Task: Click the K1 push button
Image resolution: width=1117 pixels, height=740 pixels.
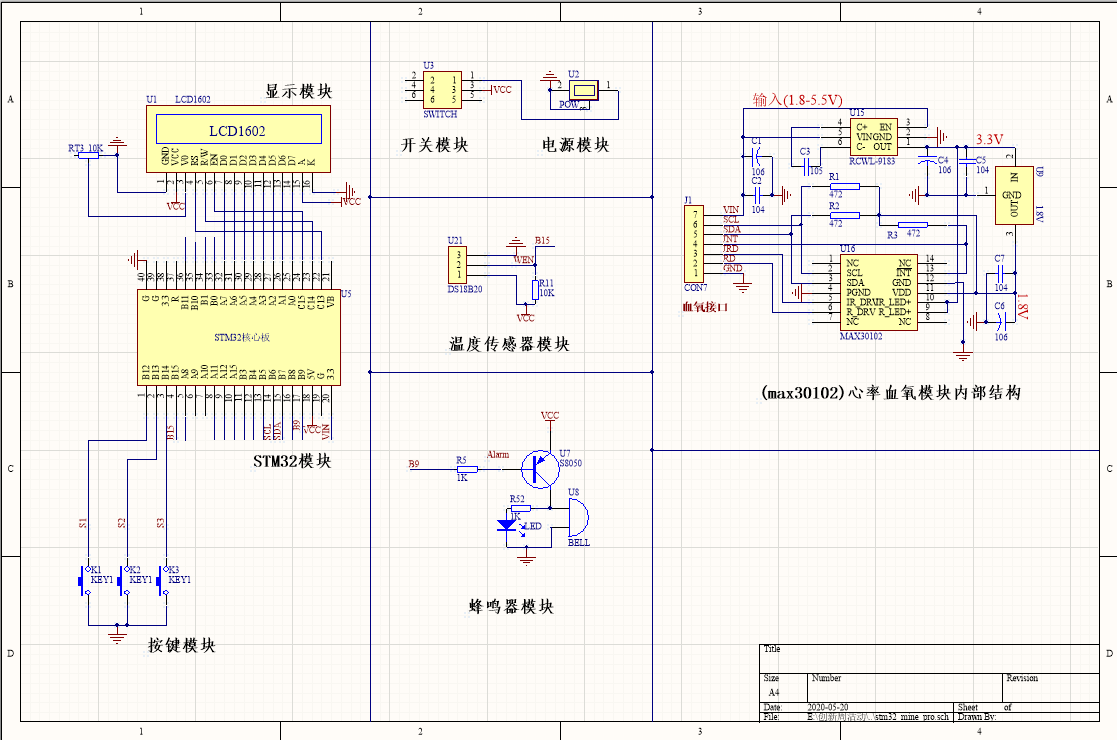Action: (83, 579)
